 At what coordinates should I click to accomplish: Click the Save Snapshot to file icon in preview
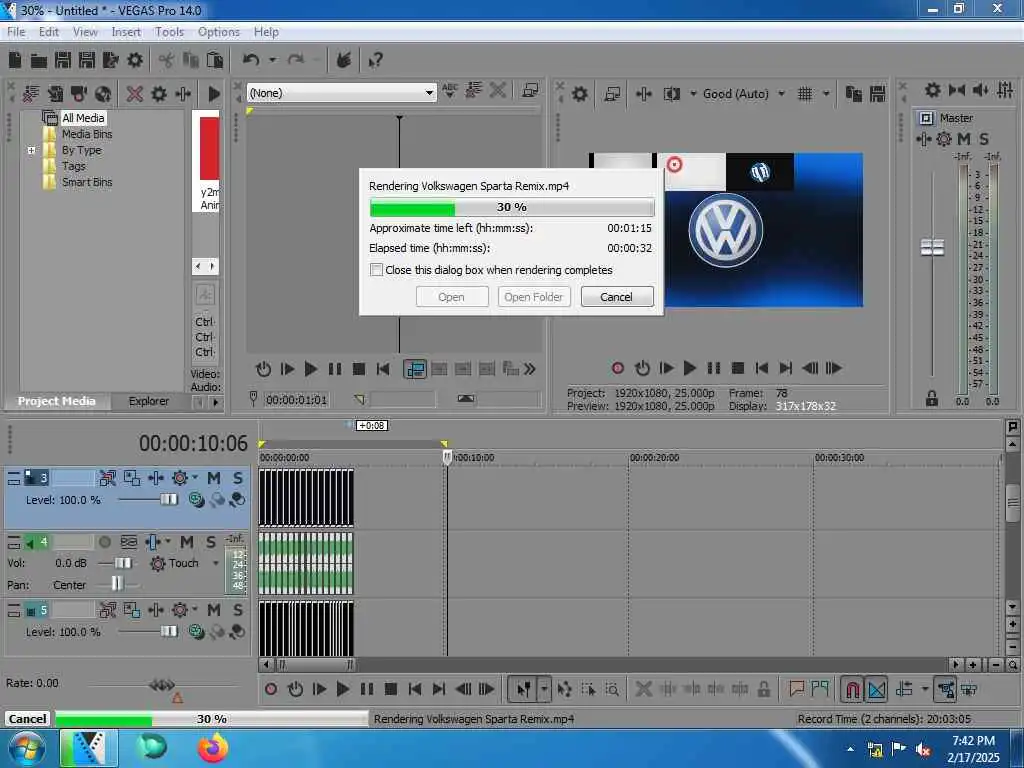pyautogui.click(x=878, y=94)
